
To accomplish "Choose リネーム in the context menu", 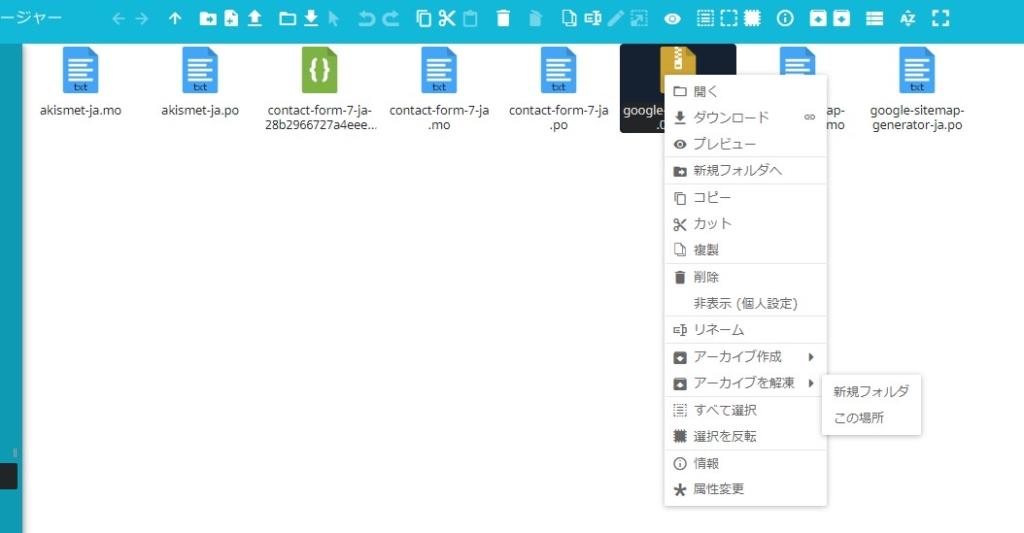I will (x=745, y=330).
